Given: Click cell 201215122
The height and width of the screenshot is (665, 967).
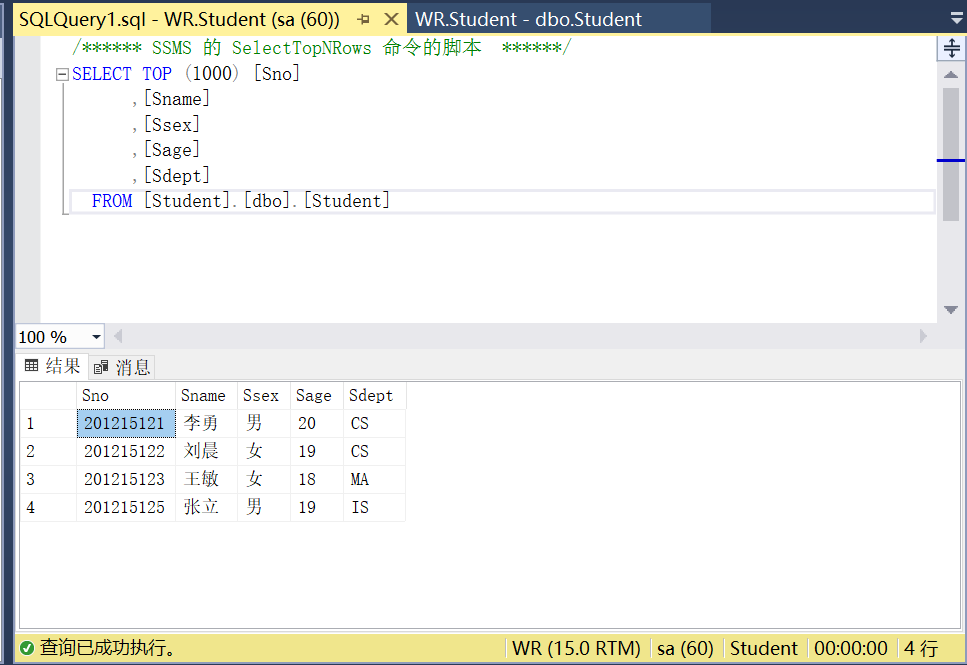Looking at the screenshot, I should tap(126, 452).
